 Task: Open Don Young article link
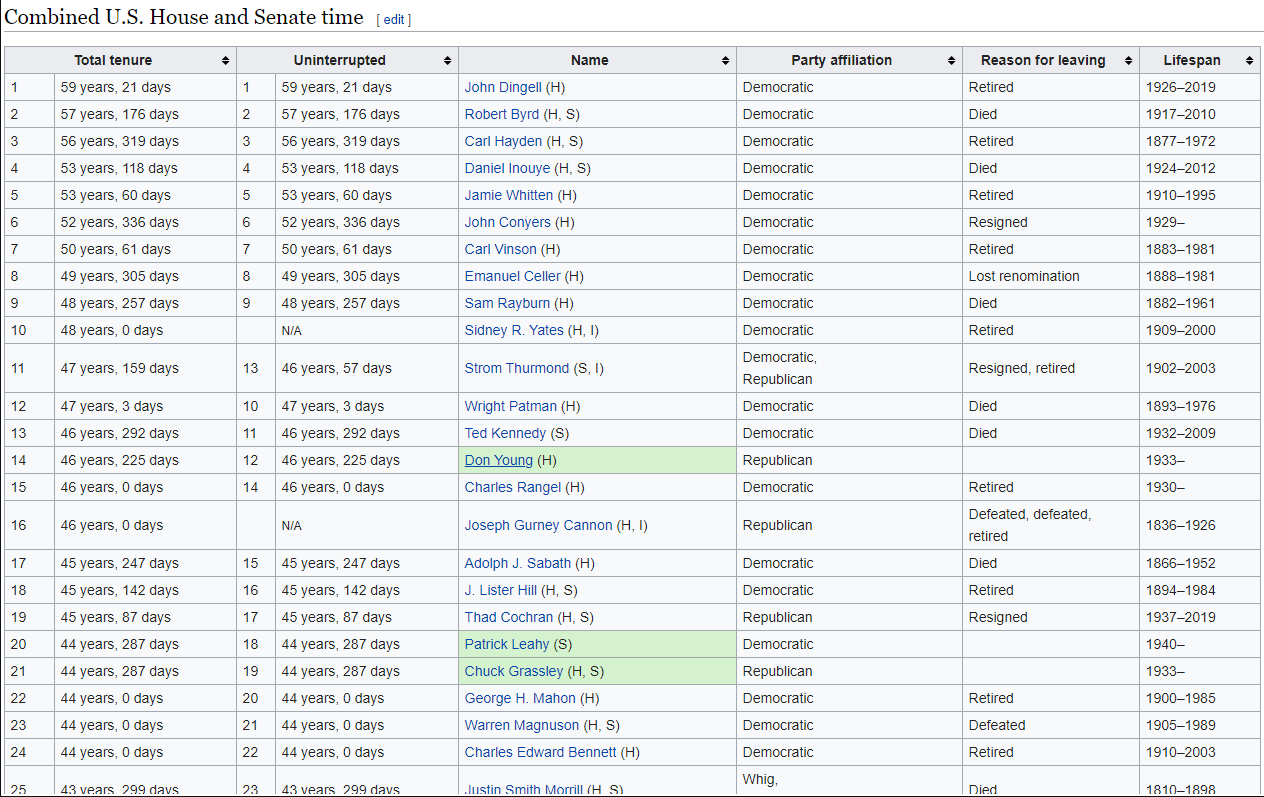tap(499, 460)
